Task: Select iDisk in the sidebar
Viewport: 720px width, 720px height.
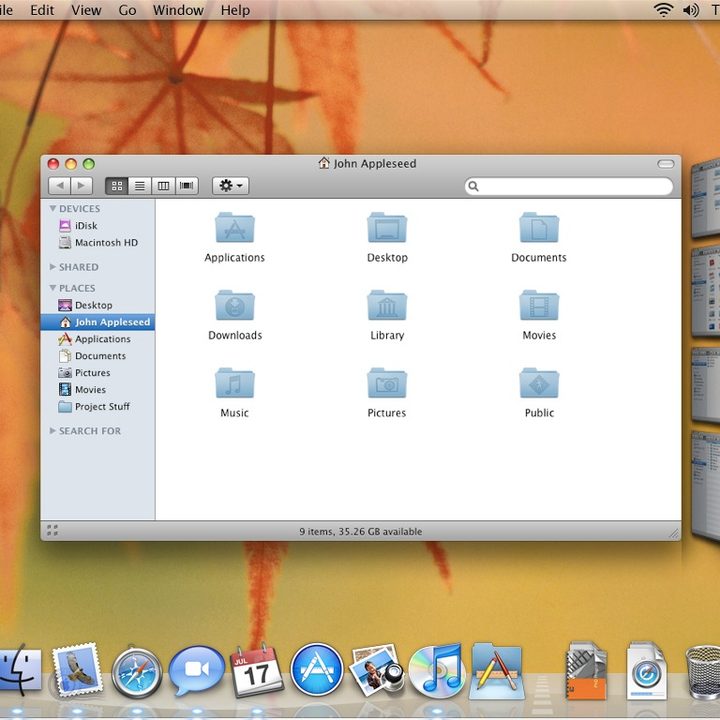Action: pyautogui.click(x=98, y=225)
